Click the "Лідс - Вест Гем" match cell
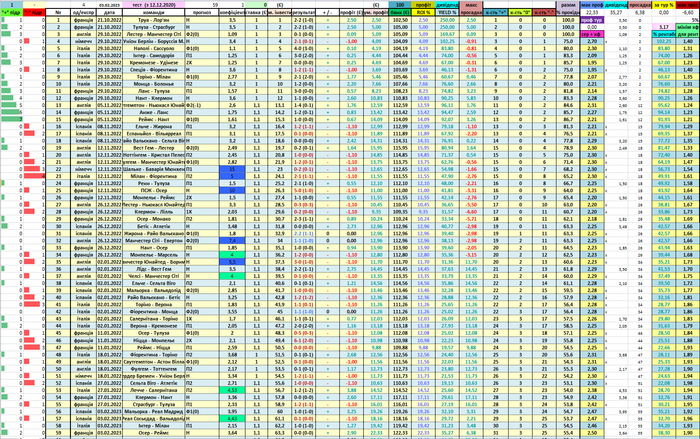The image size is (700, 439). coord(154,269)
